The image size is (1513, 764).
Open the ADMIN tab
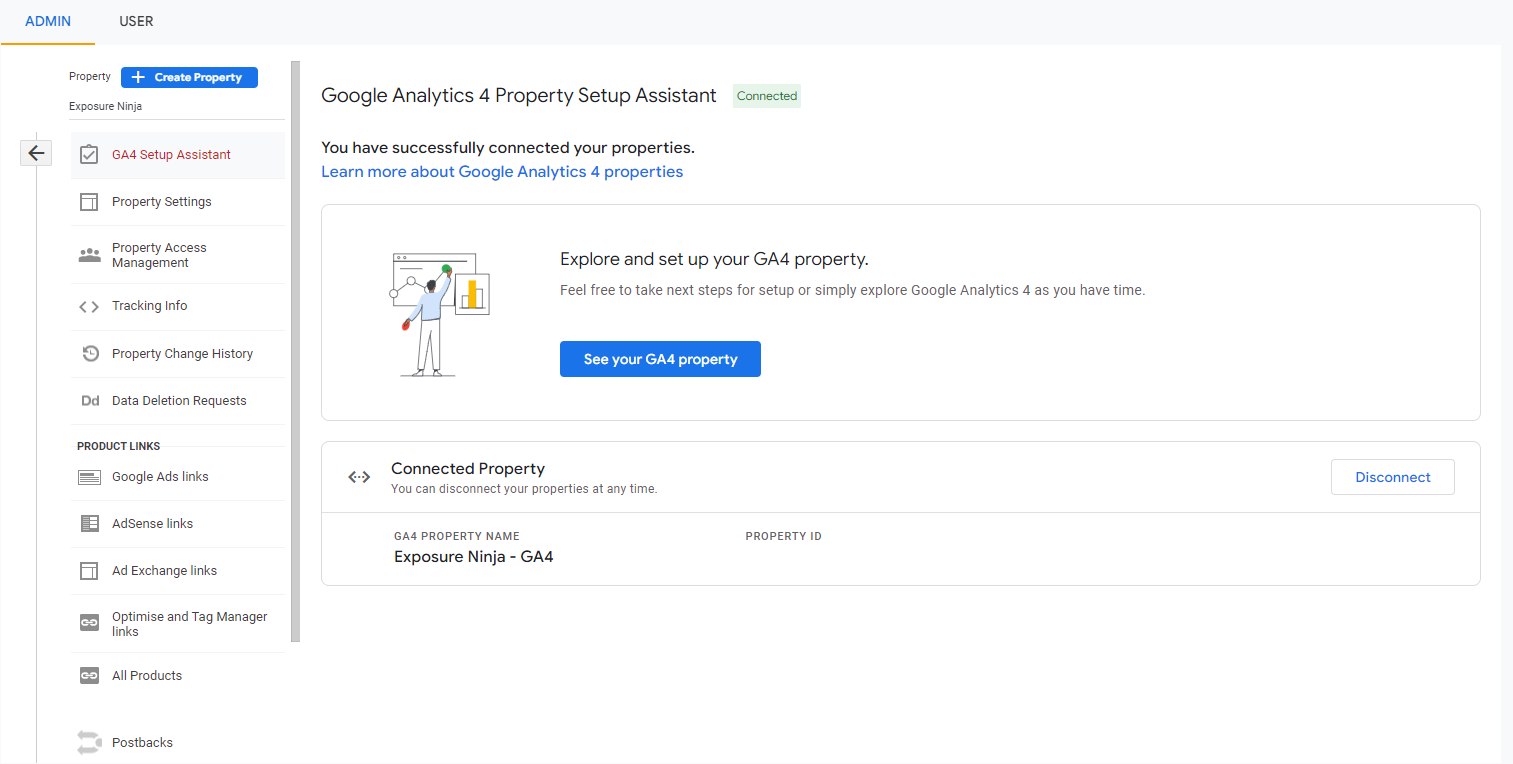[47, 21]
